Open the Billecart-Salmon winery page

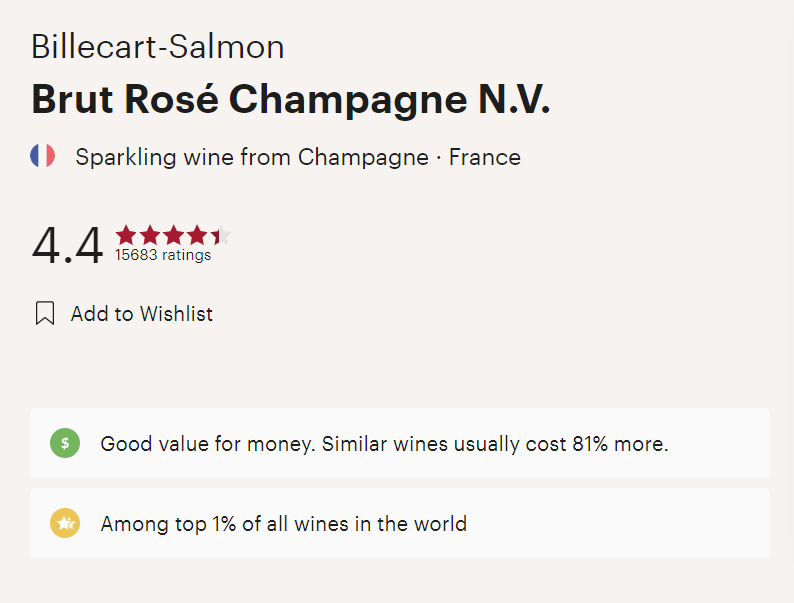pos(158,47)
